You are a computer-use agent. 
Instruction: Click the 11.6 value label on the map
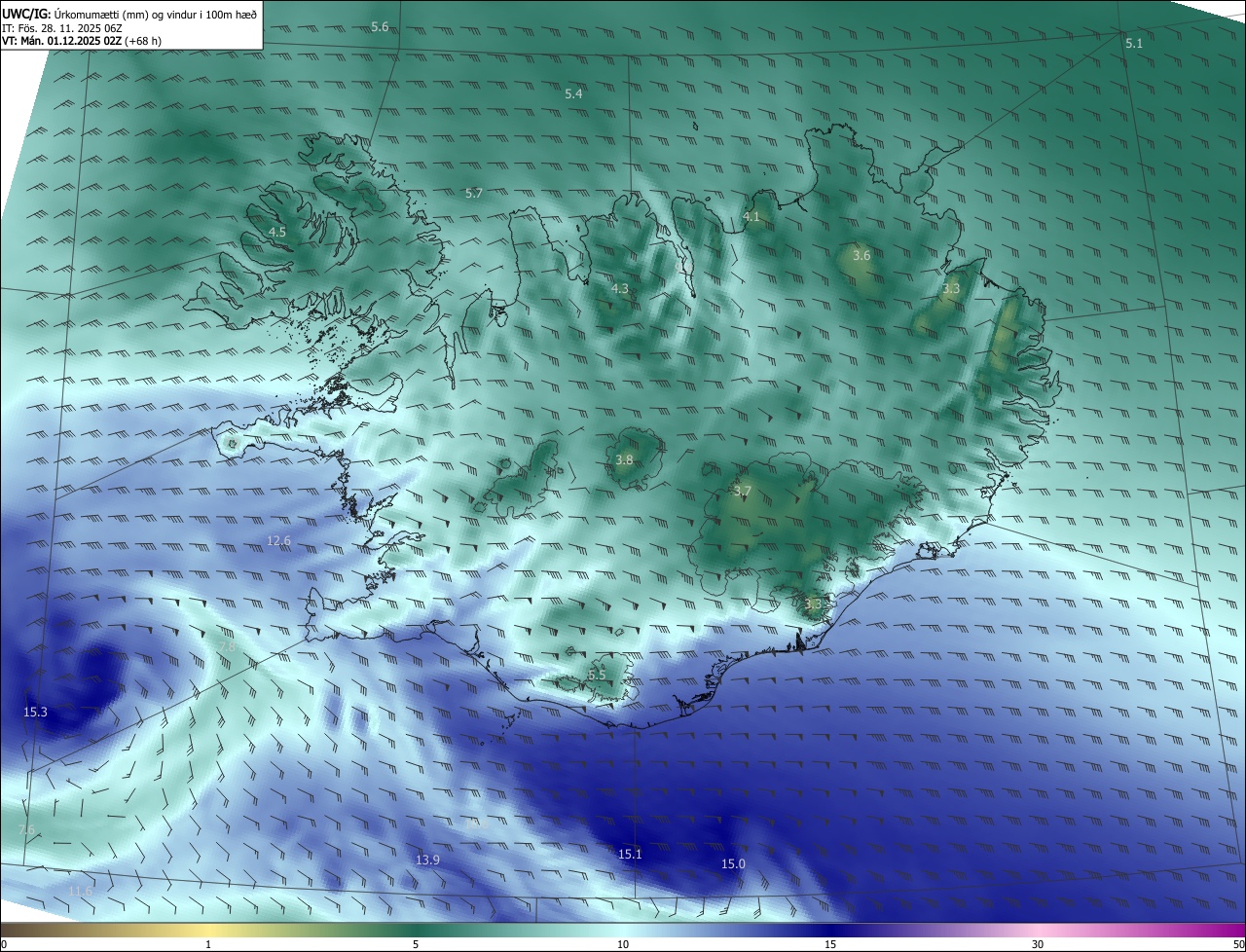tap(81, 892)
